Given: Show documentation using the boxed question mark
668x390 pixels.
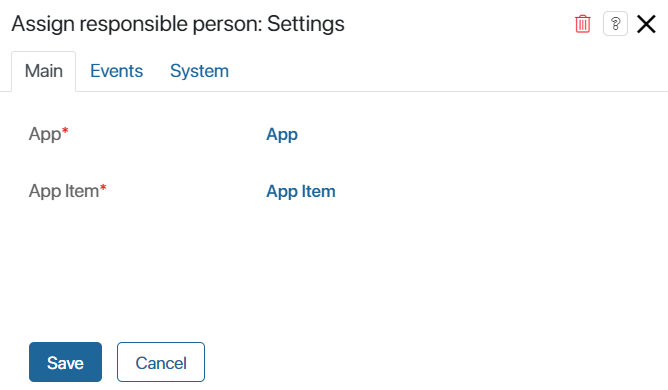Looking at the screenshot, I should point(615,24).
